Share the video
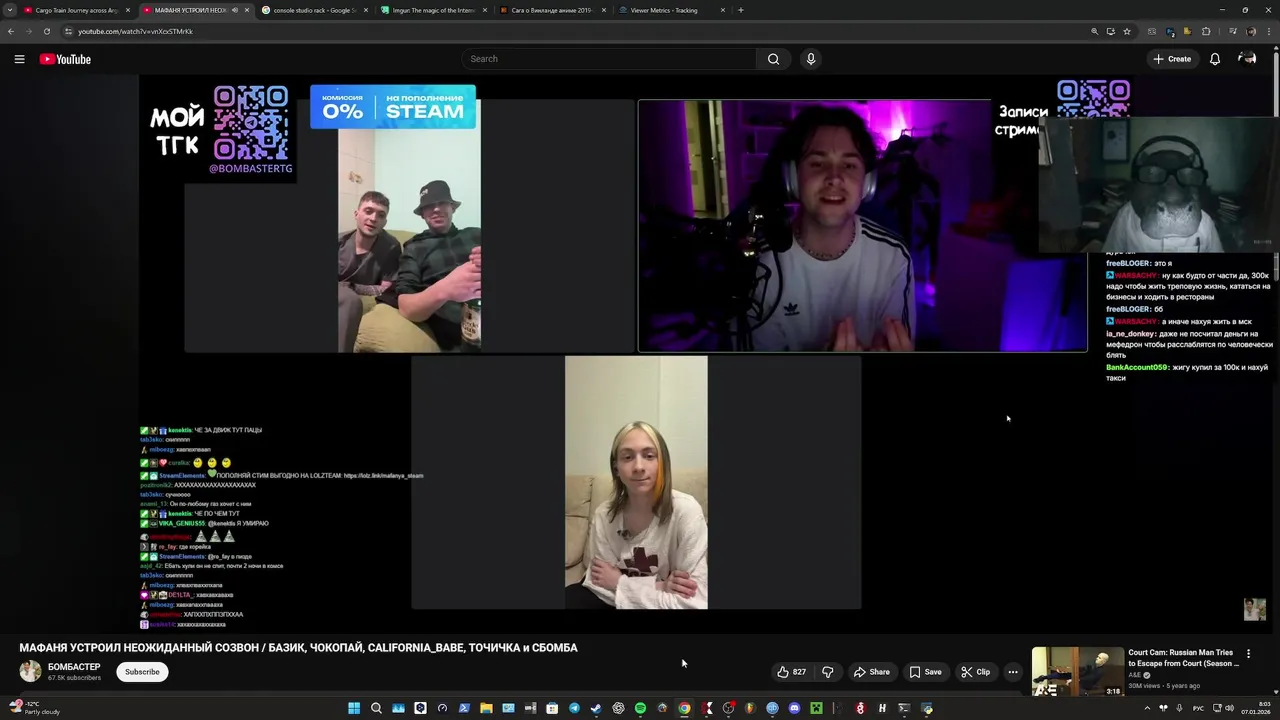This screenshot has width=1280, height=720. click(x=871, y=672)
